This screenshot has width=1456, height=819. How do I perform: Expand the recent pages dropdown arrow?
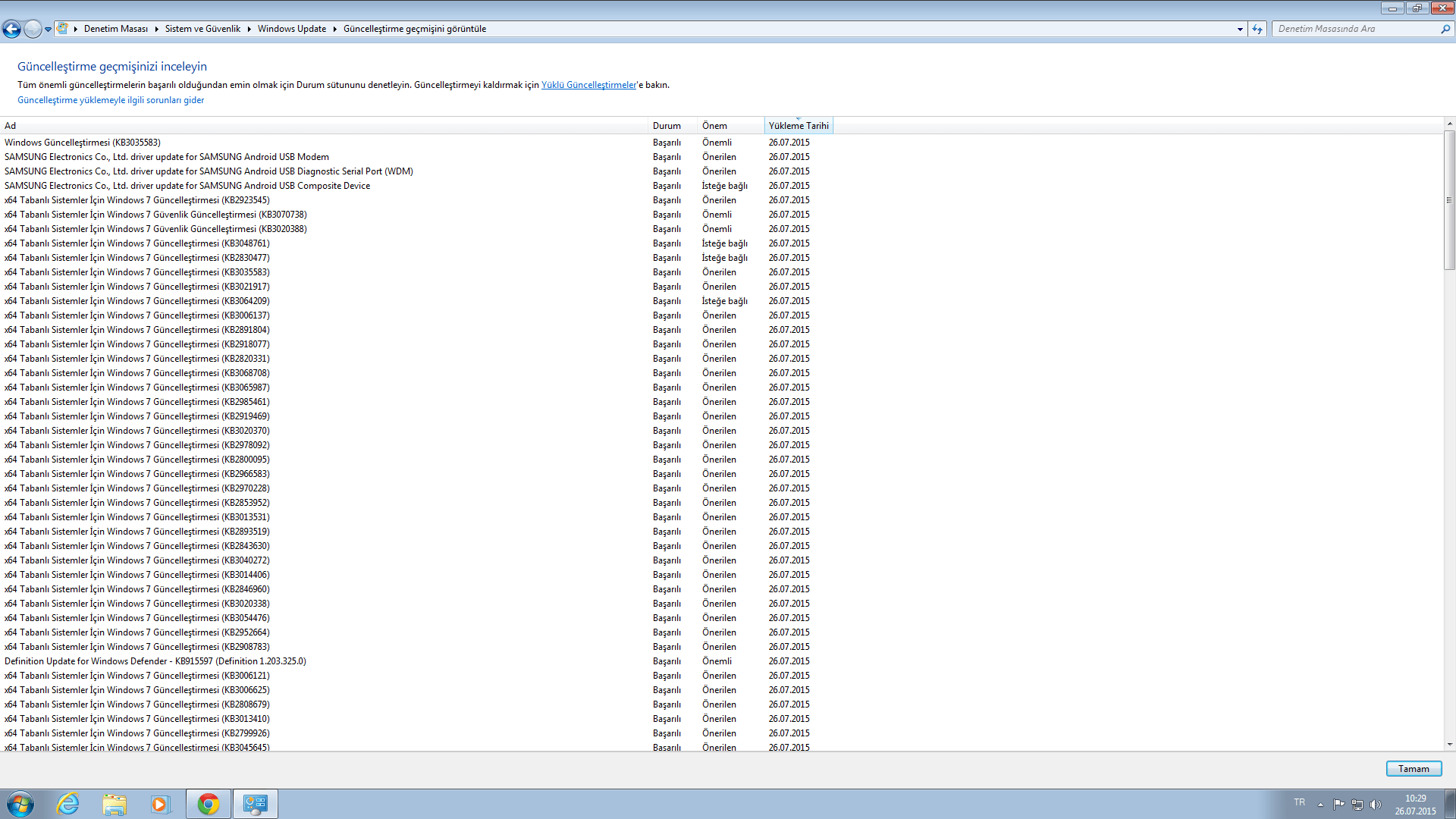tap(48, 30)
